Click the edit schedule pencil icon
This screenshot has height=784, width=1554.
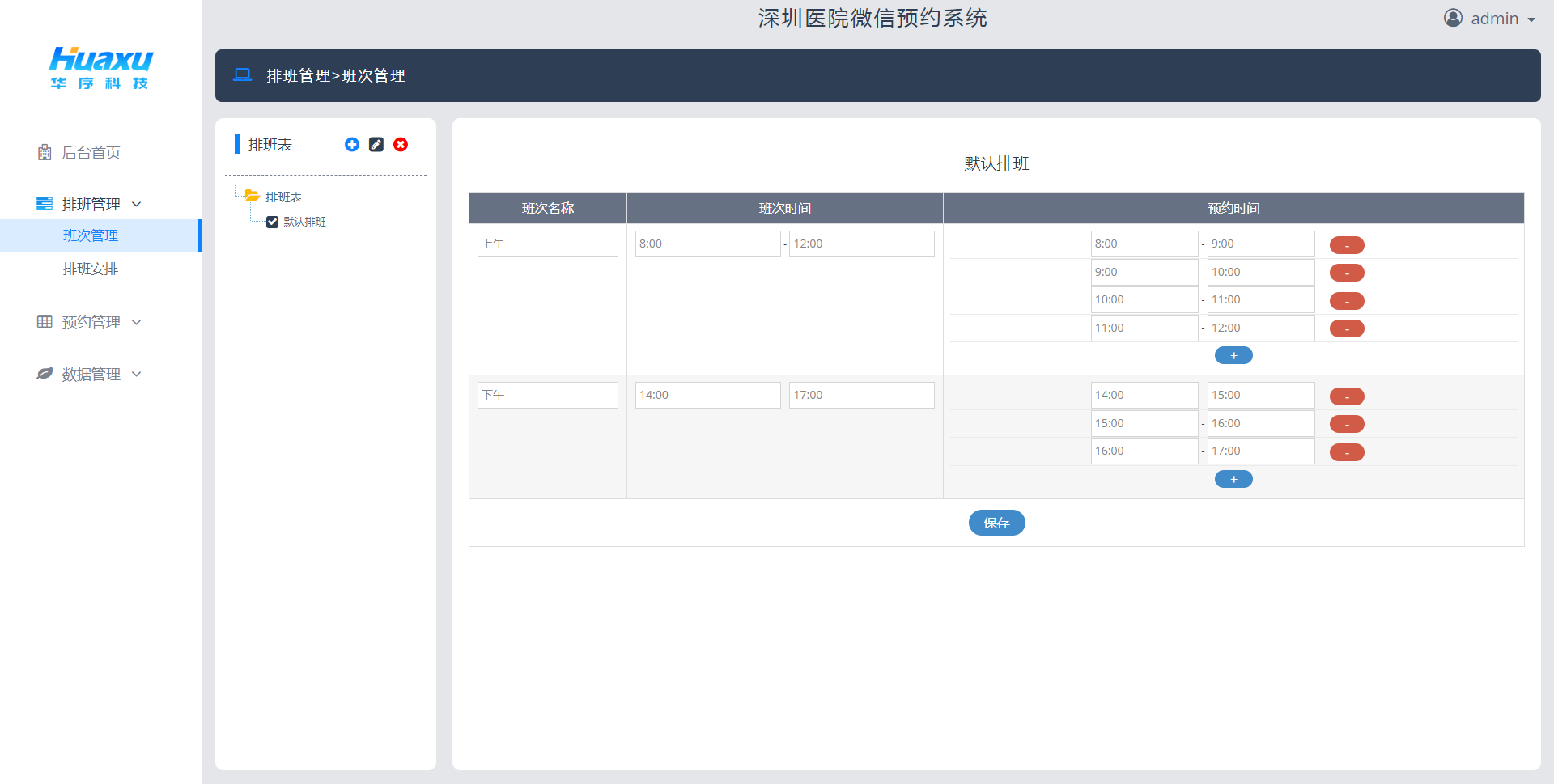[x=376, y=145]
